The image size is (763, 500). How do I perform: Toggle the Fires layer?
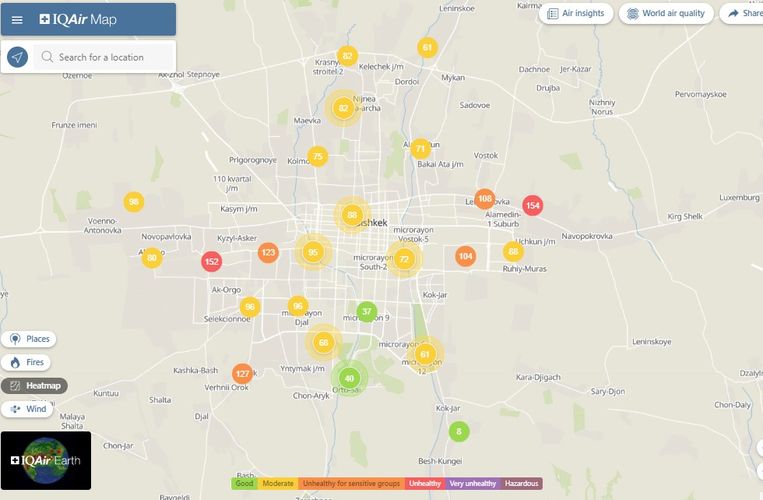pyautogui.click(x=26, y=362)
